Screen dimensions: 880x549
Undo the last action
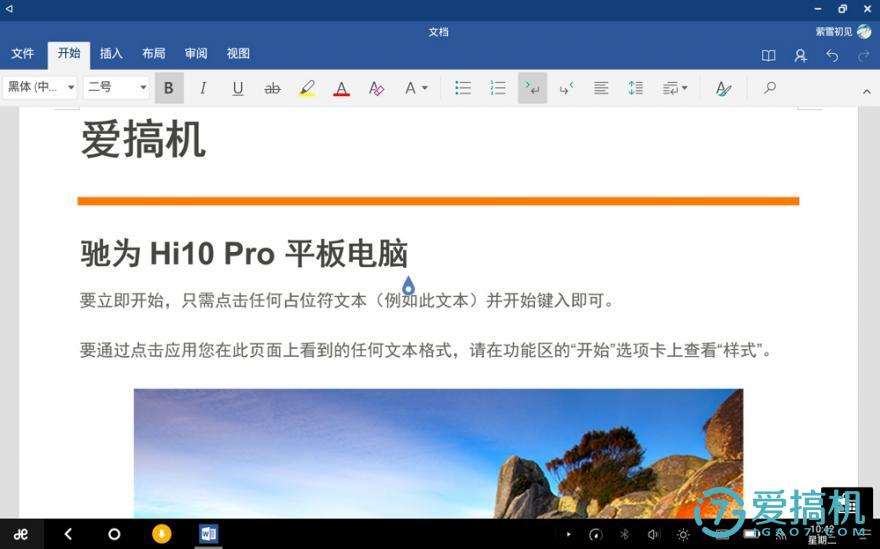[x=832, y=56]
